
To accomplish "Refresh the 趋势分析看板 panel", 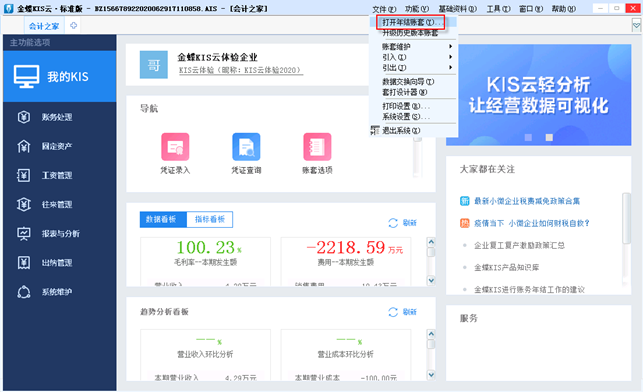I will 402,312.
